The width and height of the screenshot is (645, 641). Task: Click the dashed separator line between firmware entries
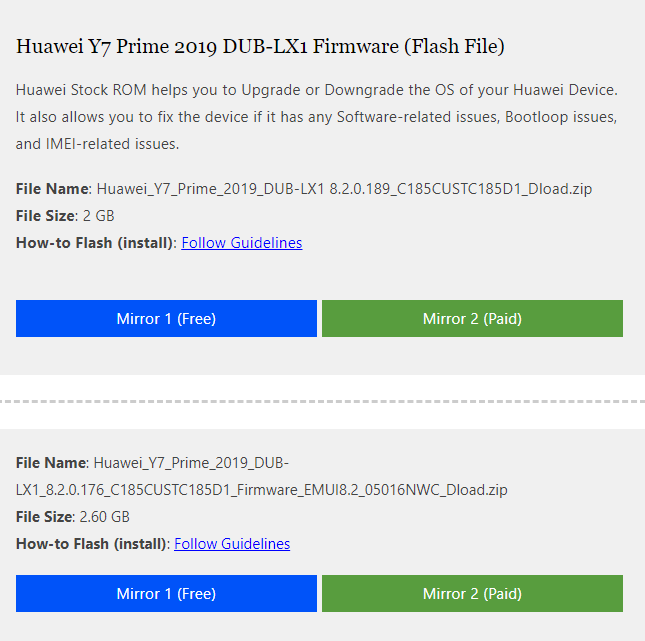(x=322, y=401)
